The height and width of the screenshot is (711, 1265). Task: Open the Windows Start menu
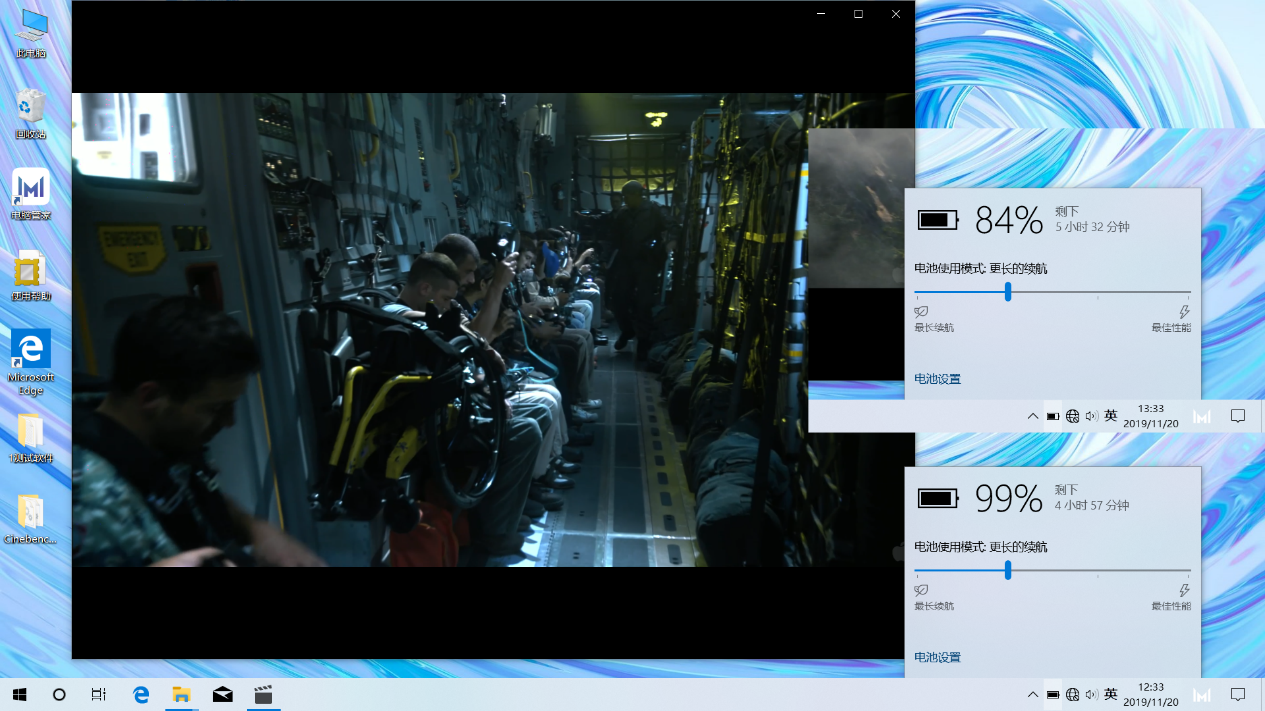click(x=19, y=694)
